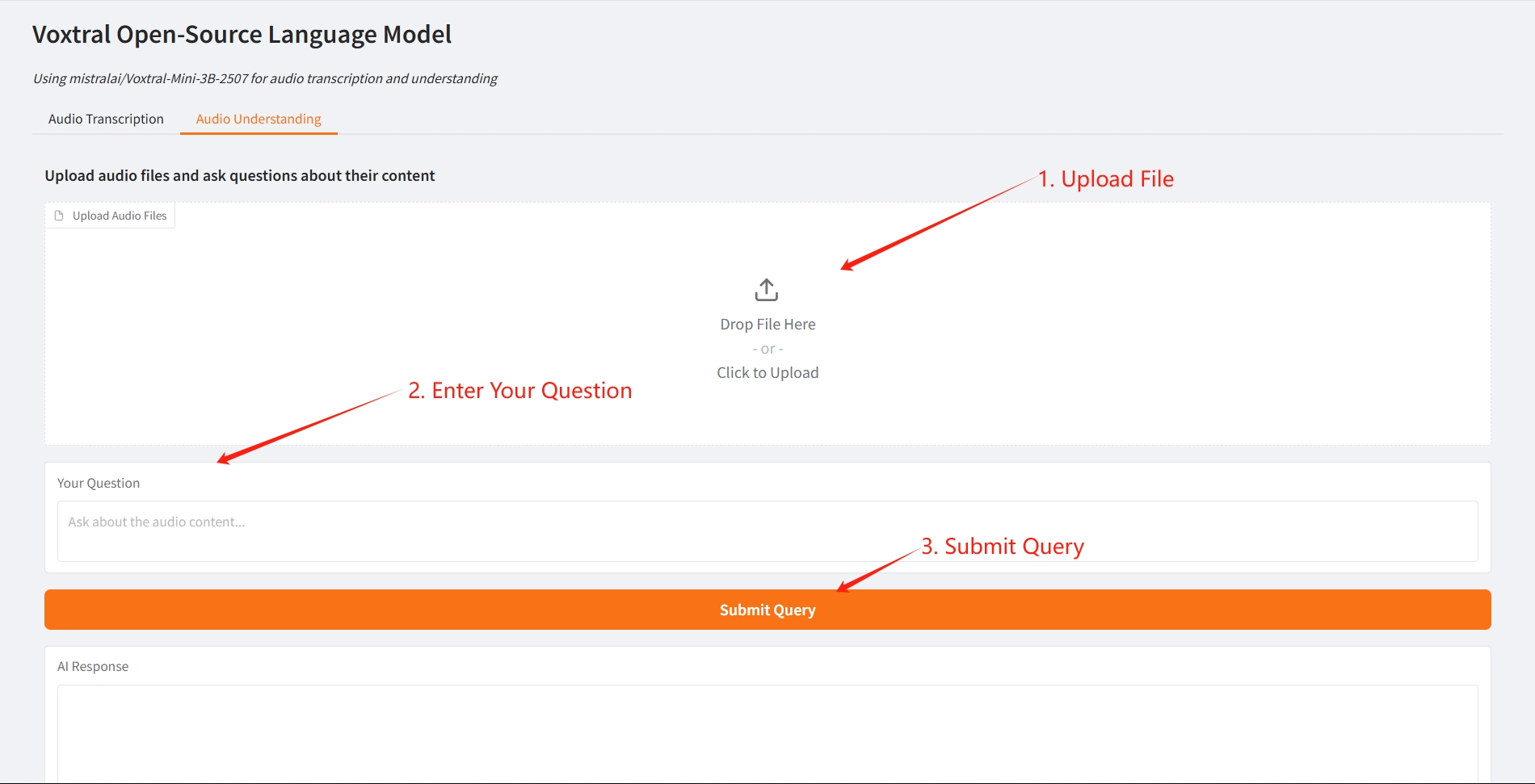Screen dimensions: 1535x784
Task: Click the italic Voxtral-Mini-3B-2507 subtitle text
Action: click(265, 78)
